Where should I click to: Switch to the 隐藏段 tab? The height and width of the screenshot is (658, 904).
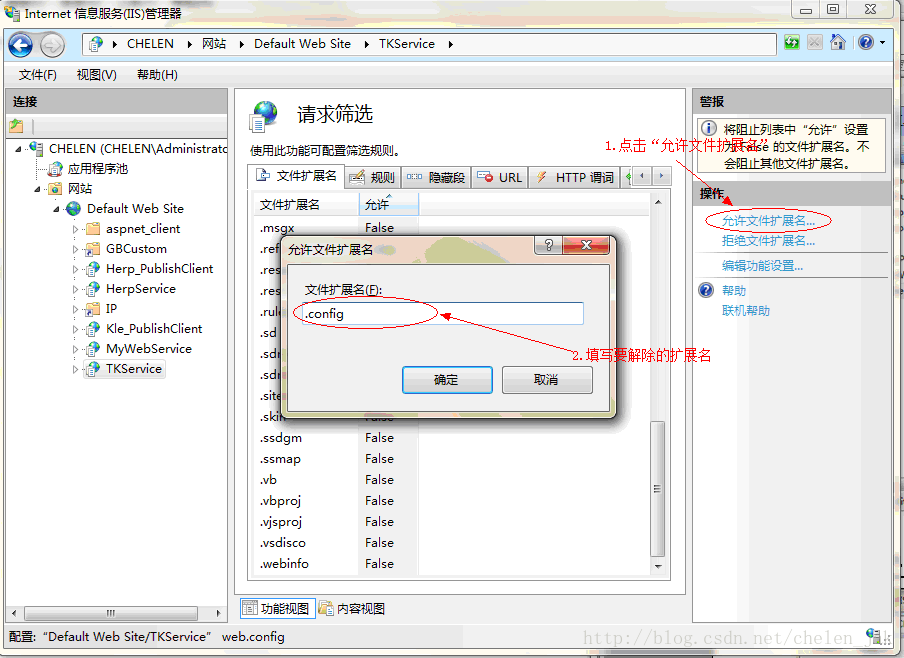point(436,177)
